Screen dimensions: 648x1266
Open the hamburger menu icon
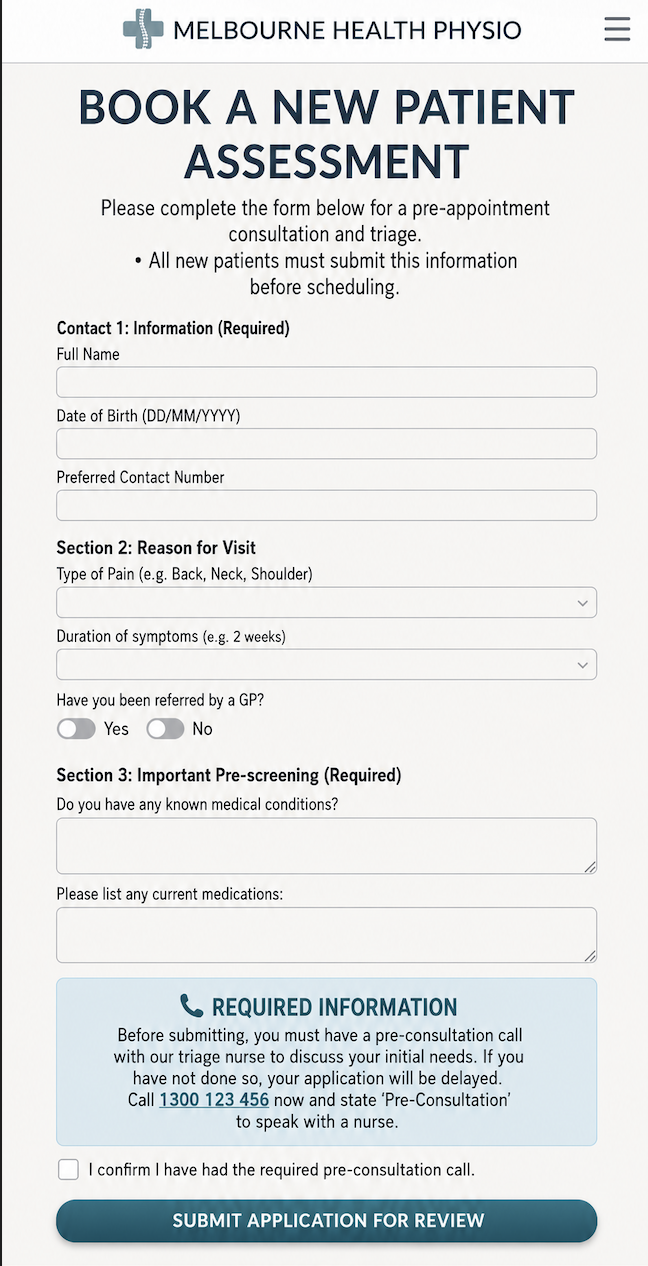point(617,29)
